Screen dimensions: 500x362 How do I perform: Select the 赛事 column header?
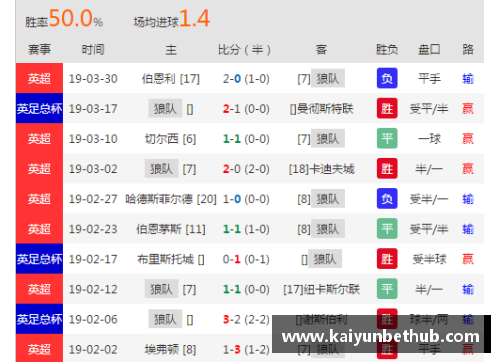tap(39, 50)
